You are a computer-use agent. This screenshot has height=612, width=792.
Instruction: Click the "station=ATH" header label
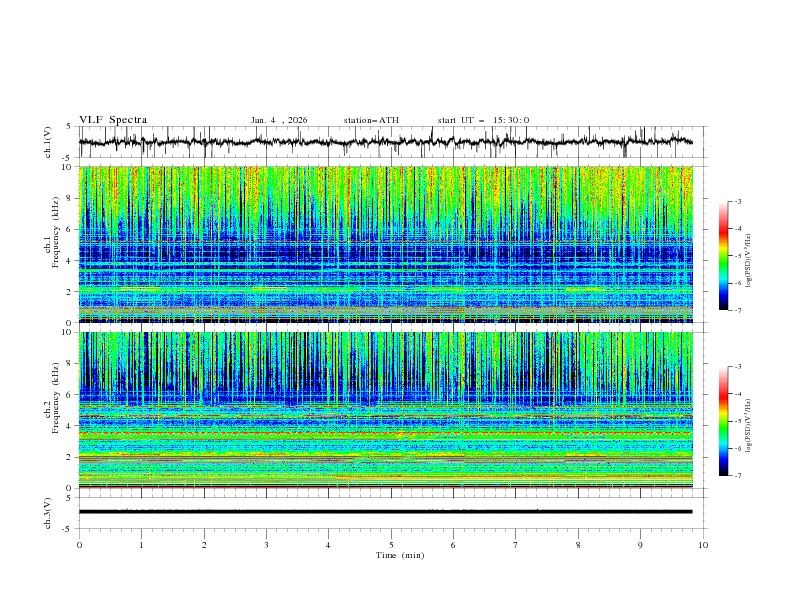[x=371, y=120]
